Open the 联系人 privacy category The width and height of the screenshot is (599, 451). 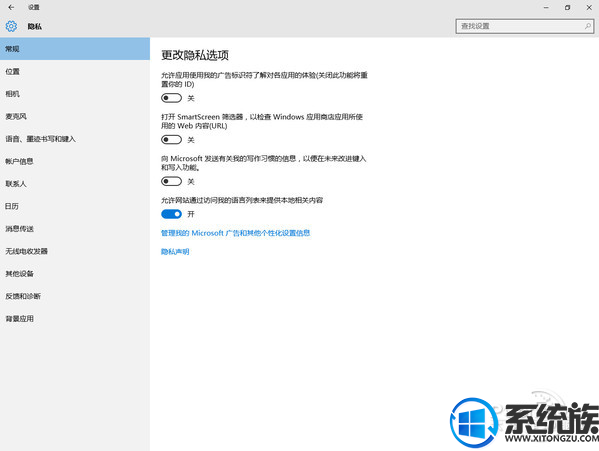click(x=75, y=184)
